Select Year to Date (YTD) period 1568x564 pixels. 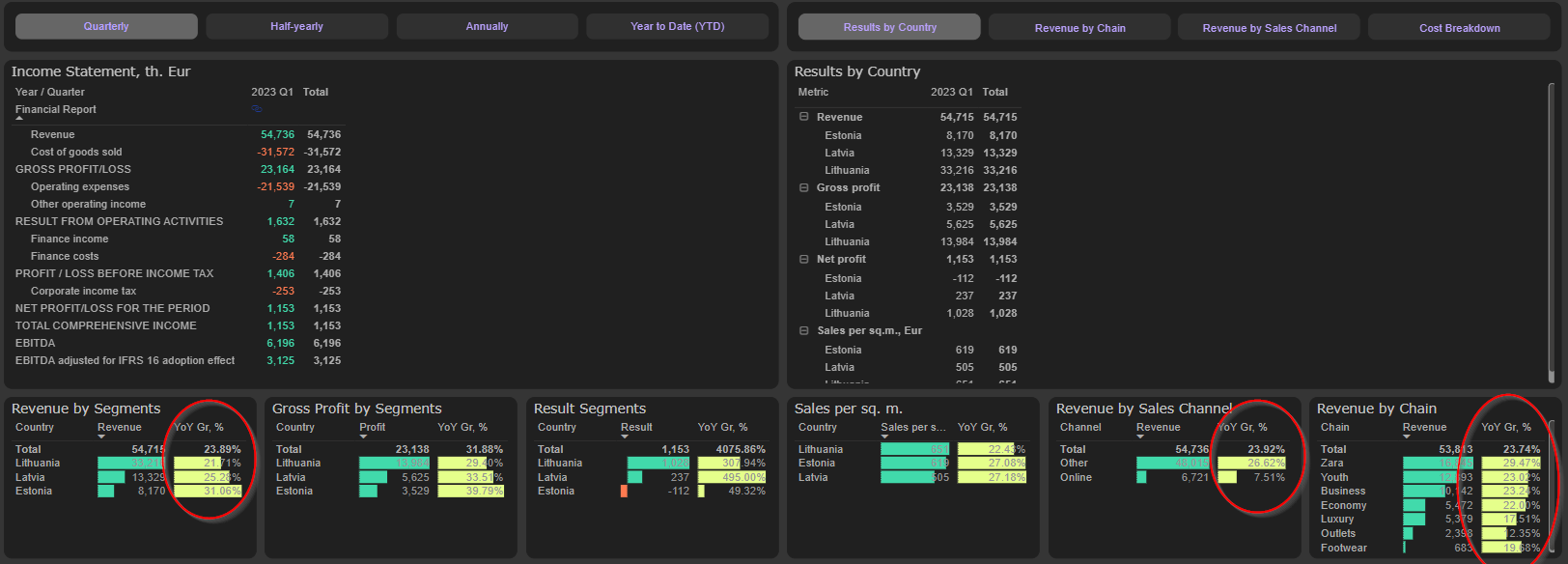[677, 26]
